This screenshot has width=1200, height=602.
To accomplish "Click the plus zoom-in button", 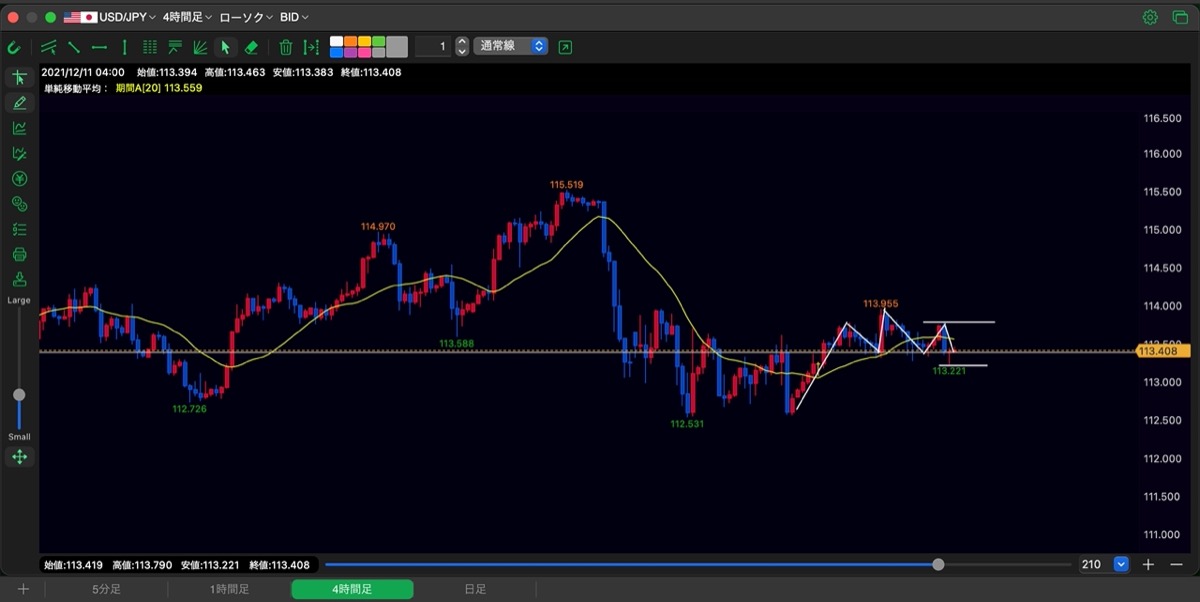I will pos(1148,565).
